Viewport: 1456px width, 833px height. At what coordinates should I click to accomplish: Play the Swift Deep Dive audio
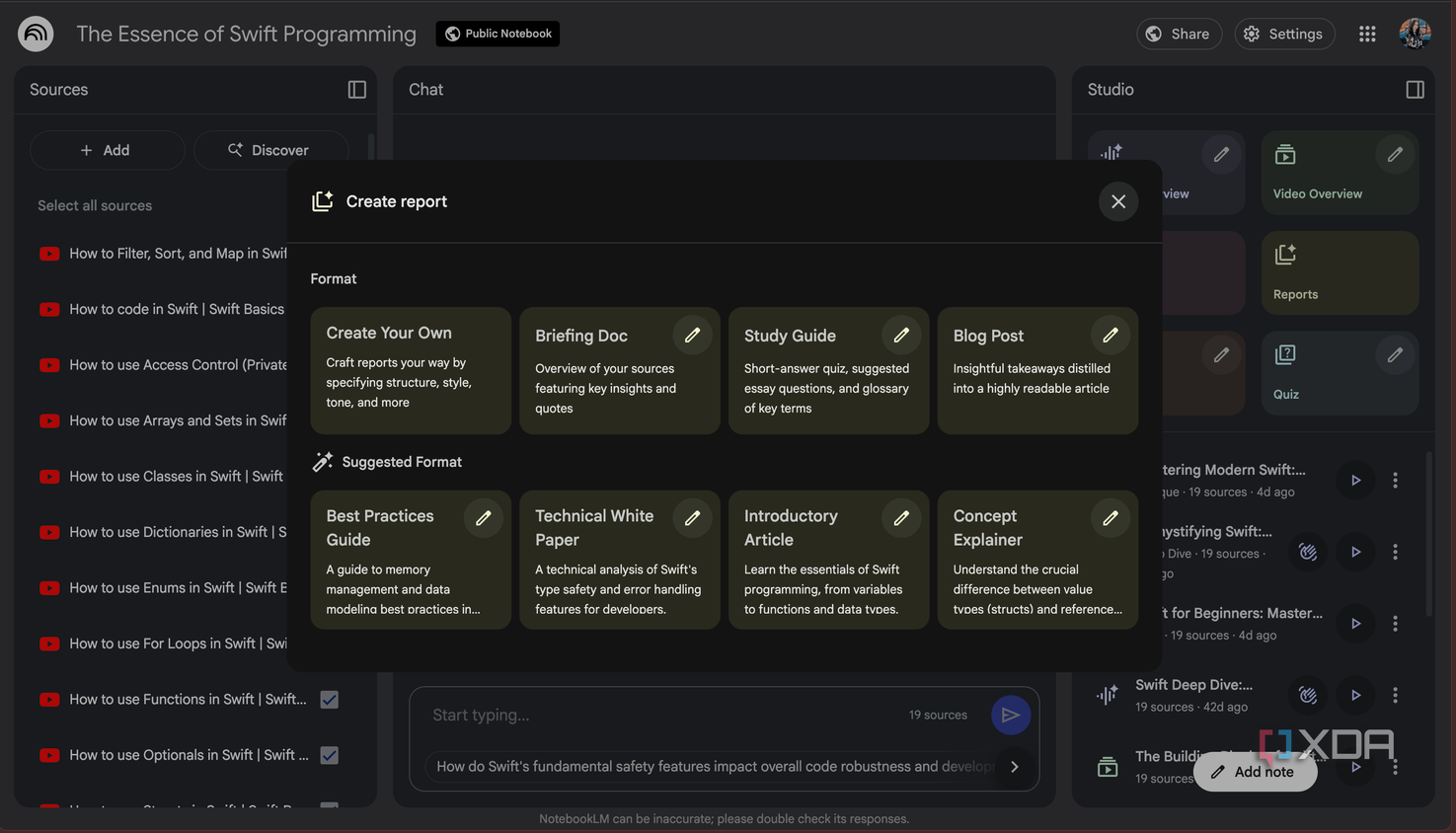(1355, 695)
